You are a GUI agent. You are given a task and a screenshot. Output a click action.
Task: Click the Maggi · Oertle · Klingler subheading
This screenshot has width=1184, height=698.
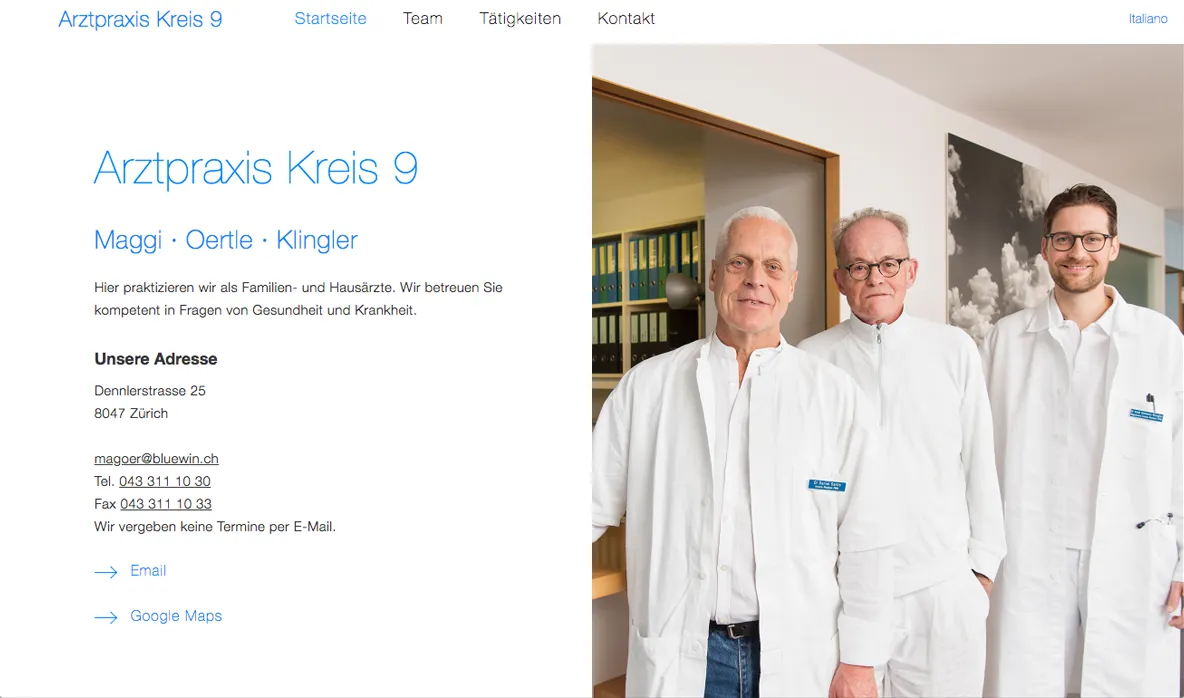tap(226, 240)
